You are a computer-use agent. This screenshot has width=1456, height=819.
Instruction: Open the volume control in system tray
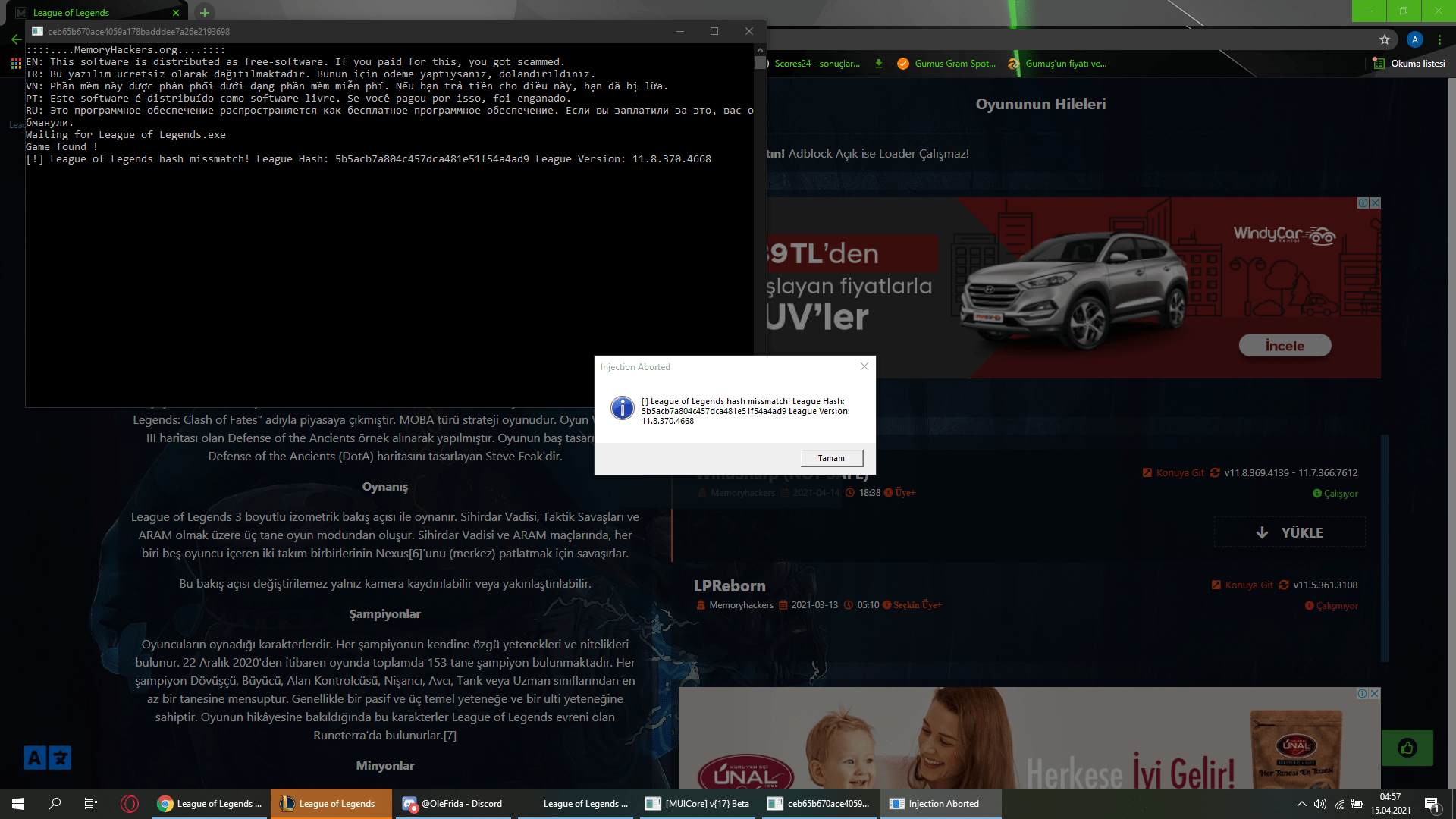click(x=1320, y=804)
